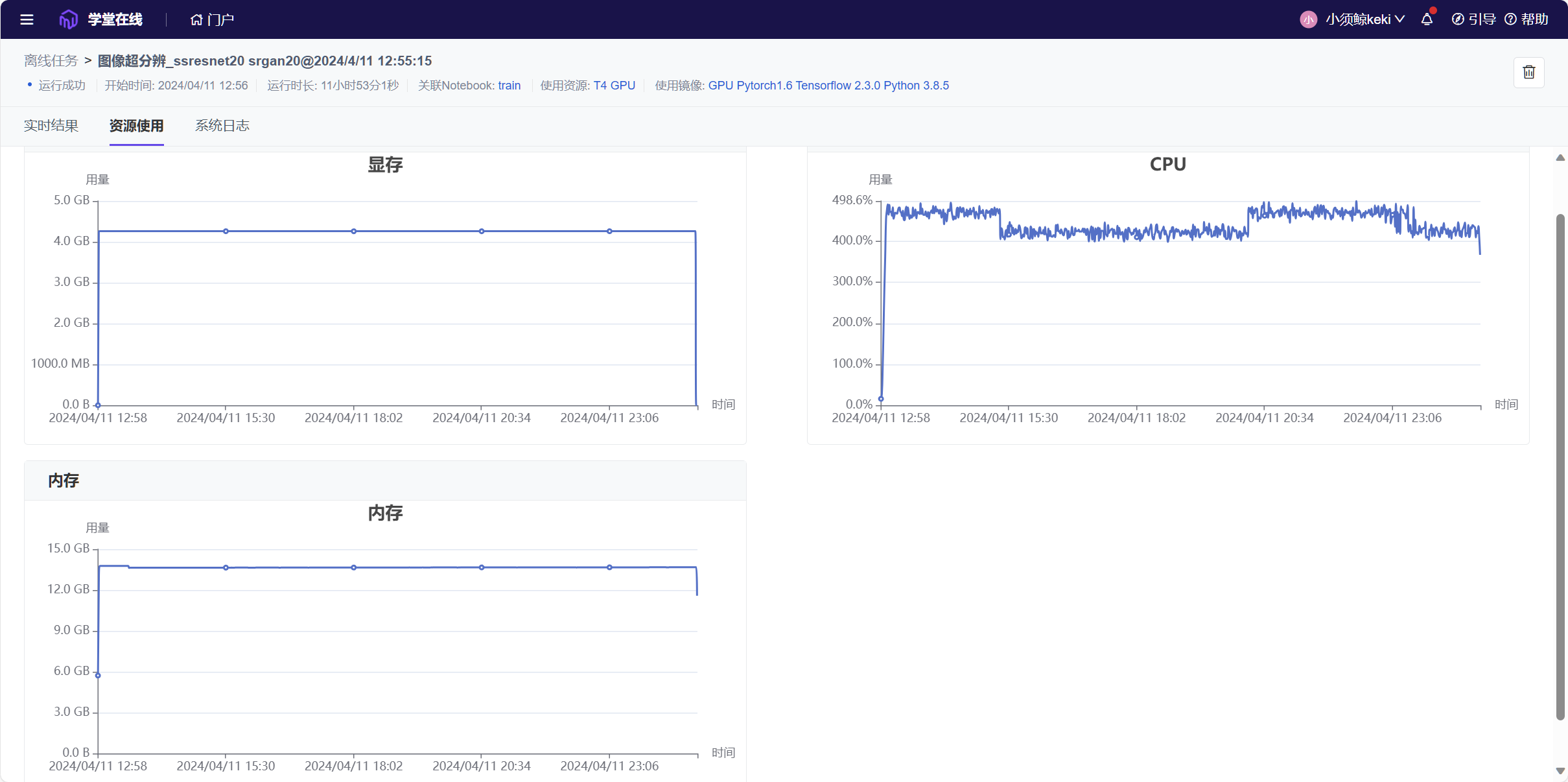Click 内存 chart data point at 20:34
Viewport: 1568px width, 782px height.
482,567
